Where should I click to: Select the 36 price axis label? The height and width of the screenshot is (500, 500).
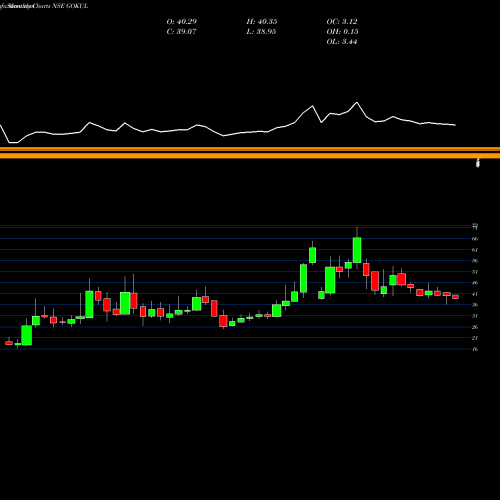coord(475,305)
